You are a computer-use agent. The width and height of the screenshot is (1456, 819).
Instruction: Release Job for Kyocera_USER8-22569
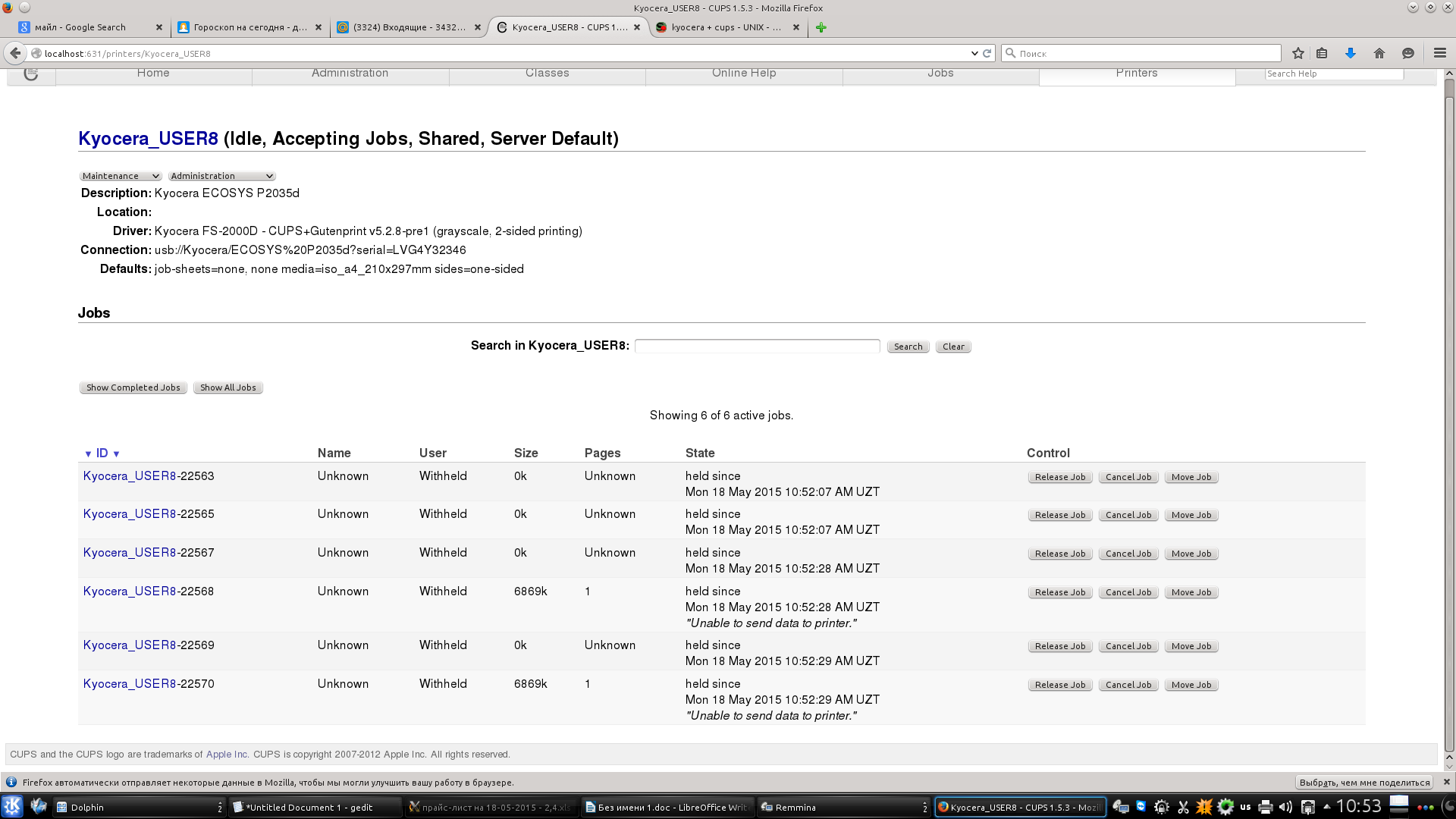pyautogui.click(x=1060, y=646)
